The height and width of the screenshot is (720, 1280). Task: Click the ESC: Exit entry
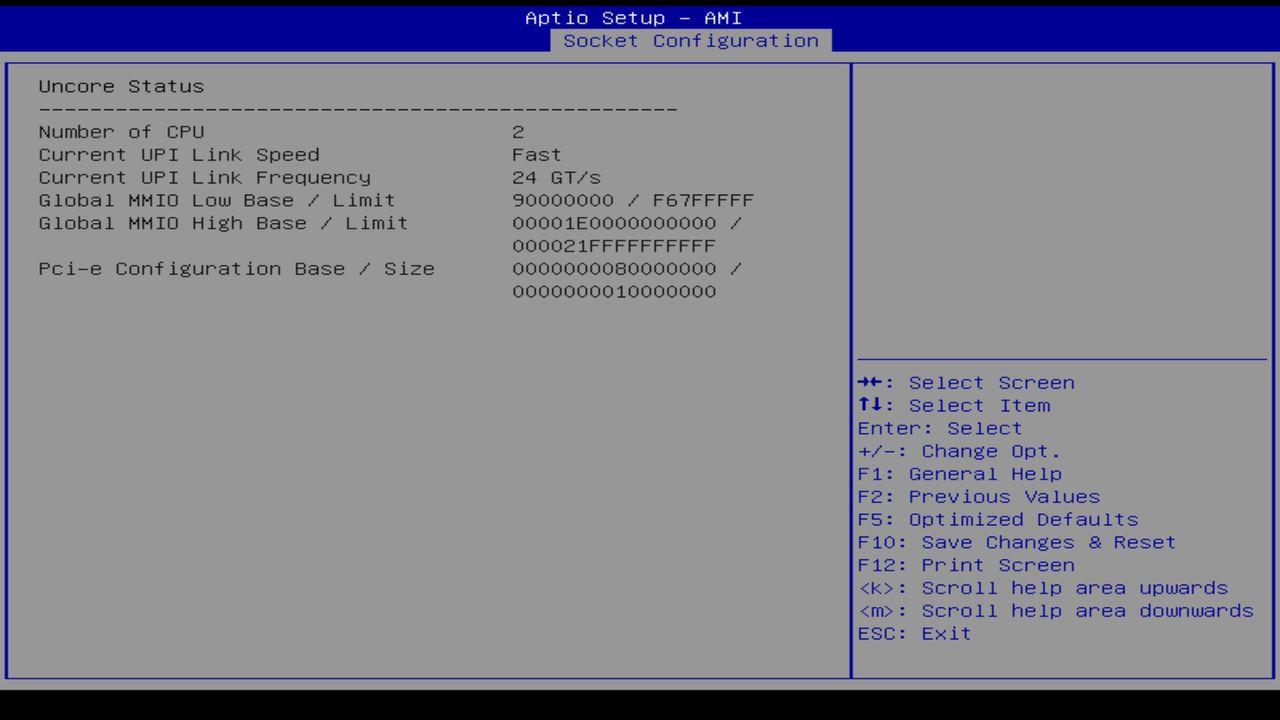tap(913, 633)
